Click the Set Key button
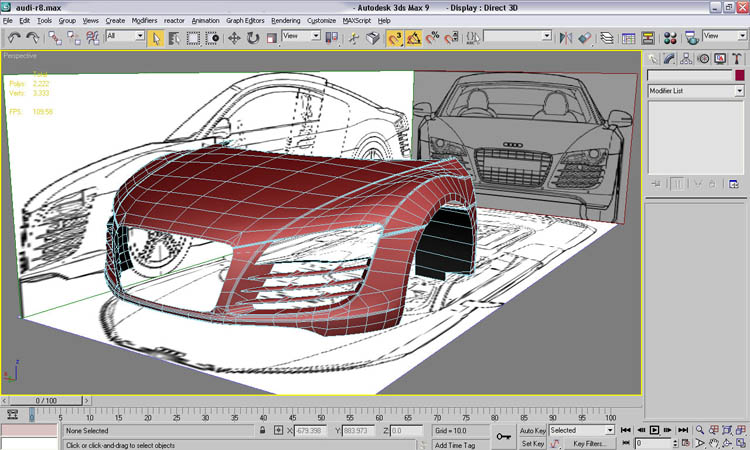The image size is (750, 450). click(531, 443)
